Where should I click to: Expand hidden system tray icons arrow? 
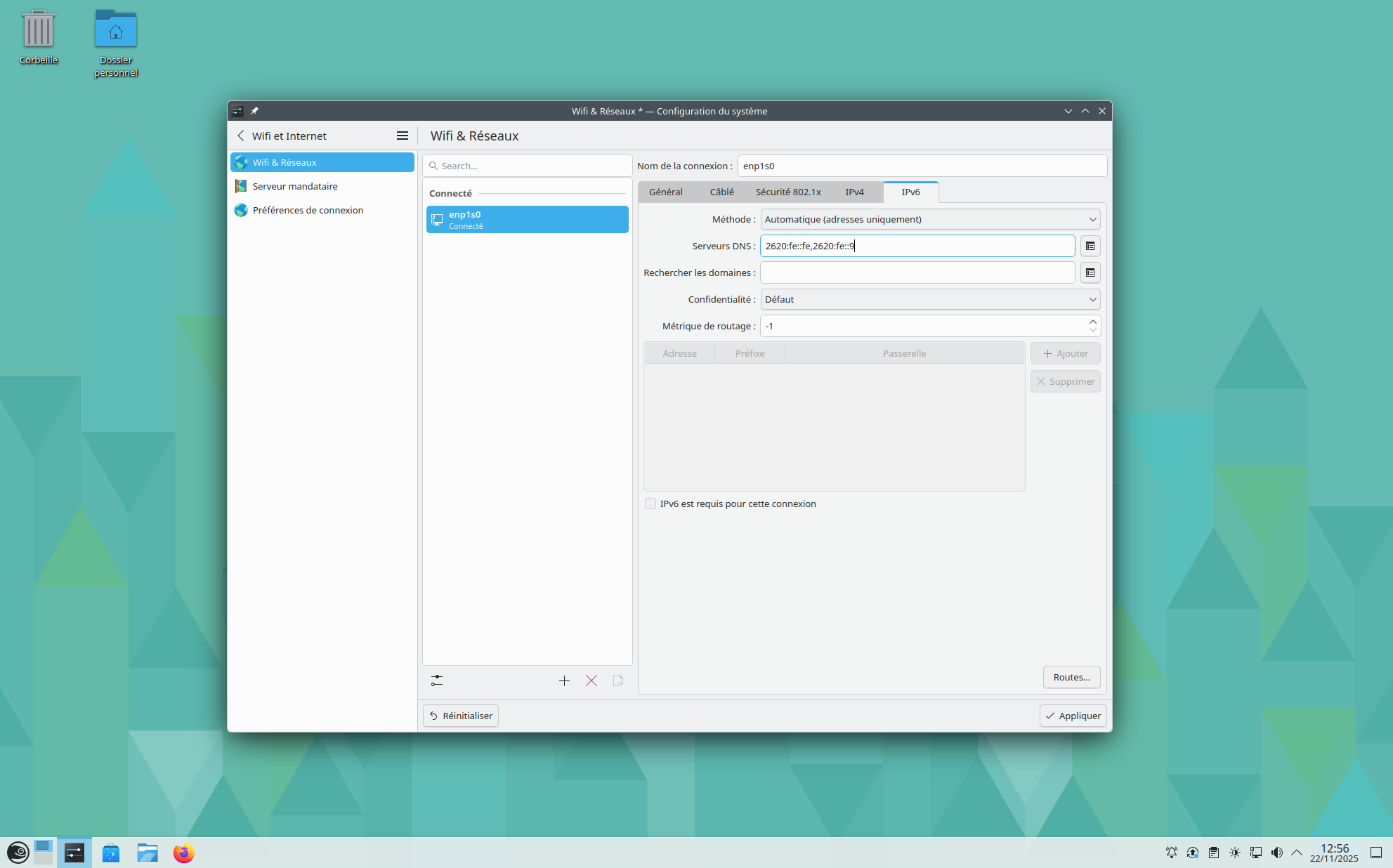pos(1297,853)
